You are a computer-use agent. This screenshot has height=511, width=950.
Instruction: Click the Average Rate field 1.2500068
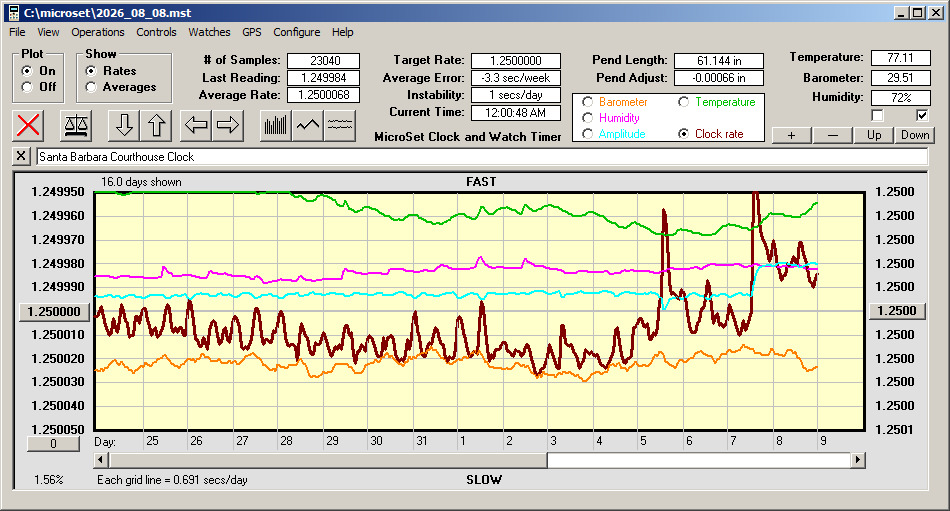coord(324,95)
